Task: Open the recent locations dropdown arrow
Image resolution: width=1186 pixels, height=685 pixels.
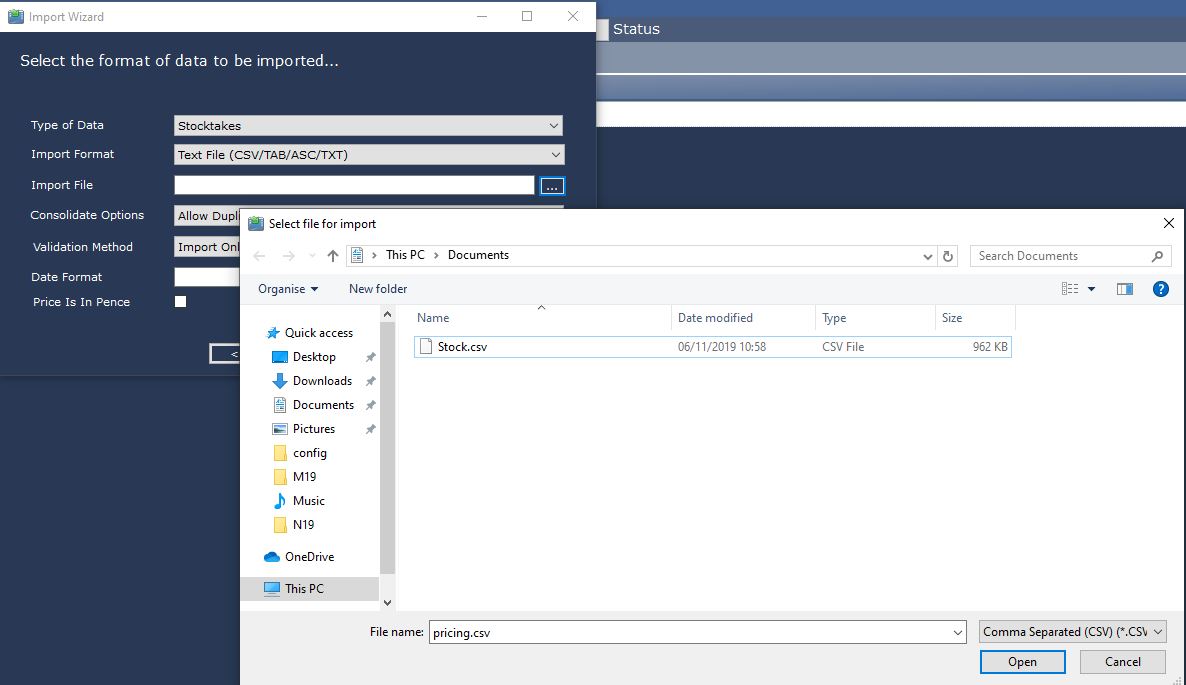Action: [312, 256]
